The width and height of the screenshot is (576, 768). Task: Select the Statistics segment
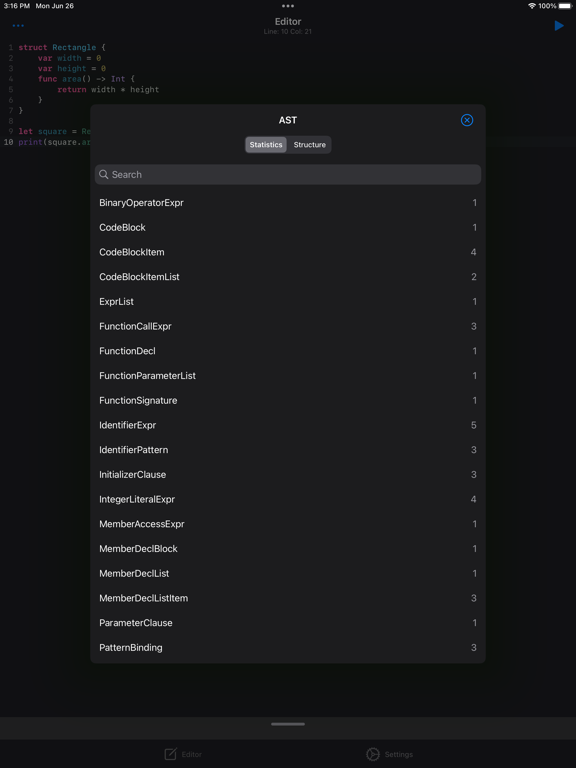coord(266,144)
